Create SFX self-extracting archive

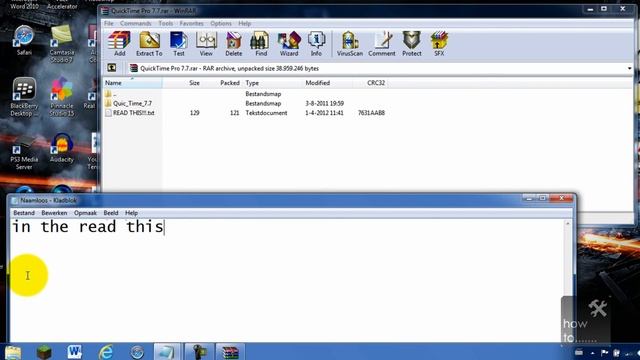point(439,44)
